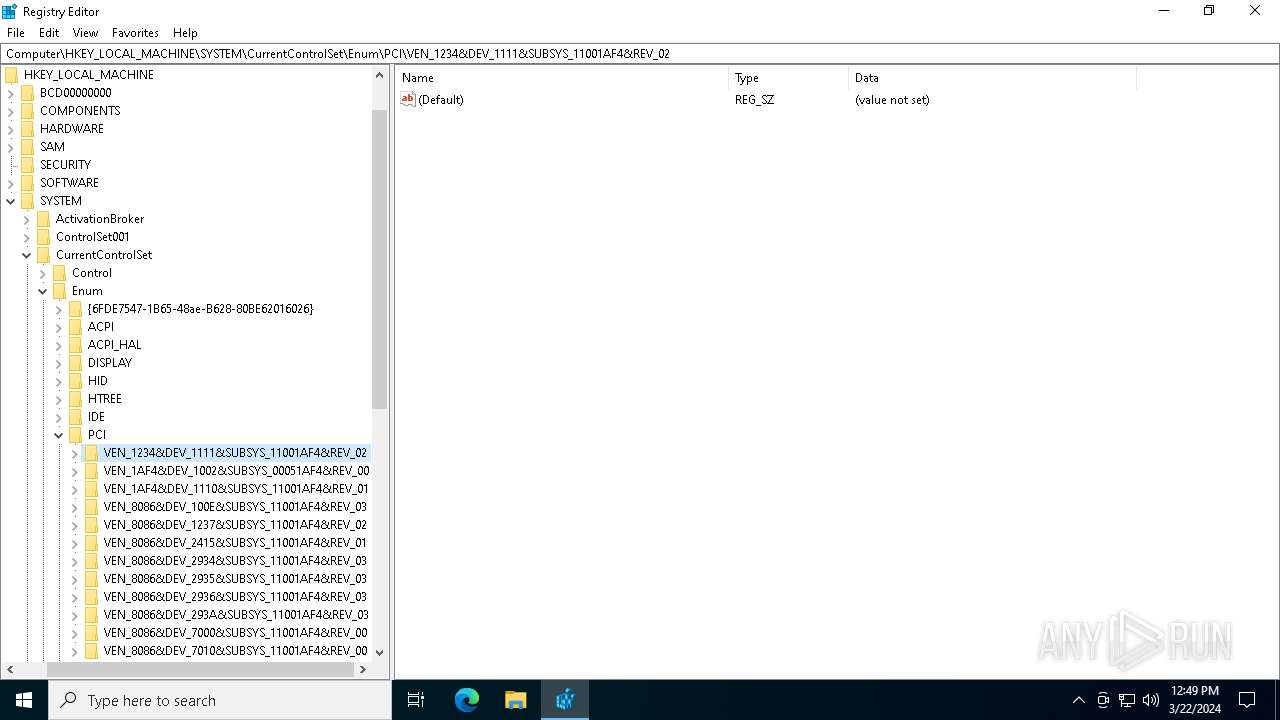Screen dimensions: 1280x720
Task: Collapse the SYSTEM key
Action: pos(11,201)
